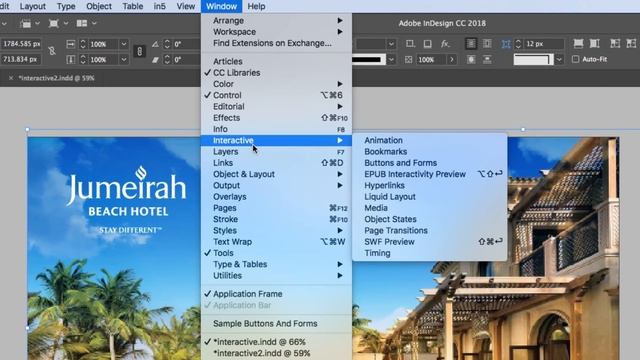Viewport: 640px width, 360px height.
Task: Uncheck Tools in the Window menu
Action: coord(276,253)
